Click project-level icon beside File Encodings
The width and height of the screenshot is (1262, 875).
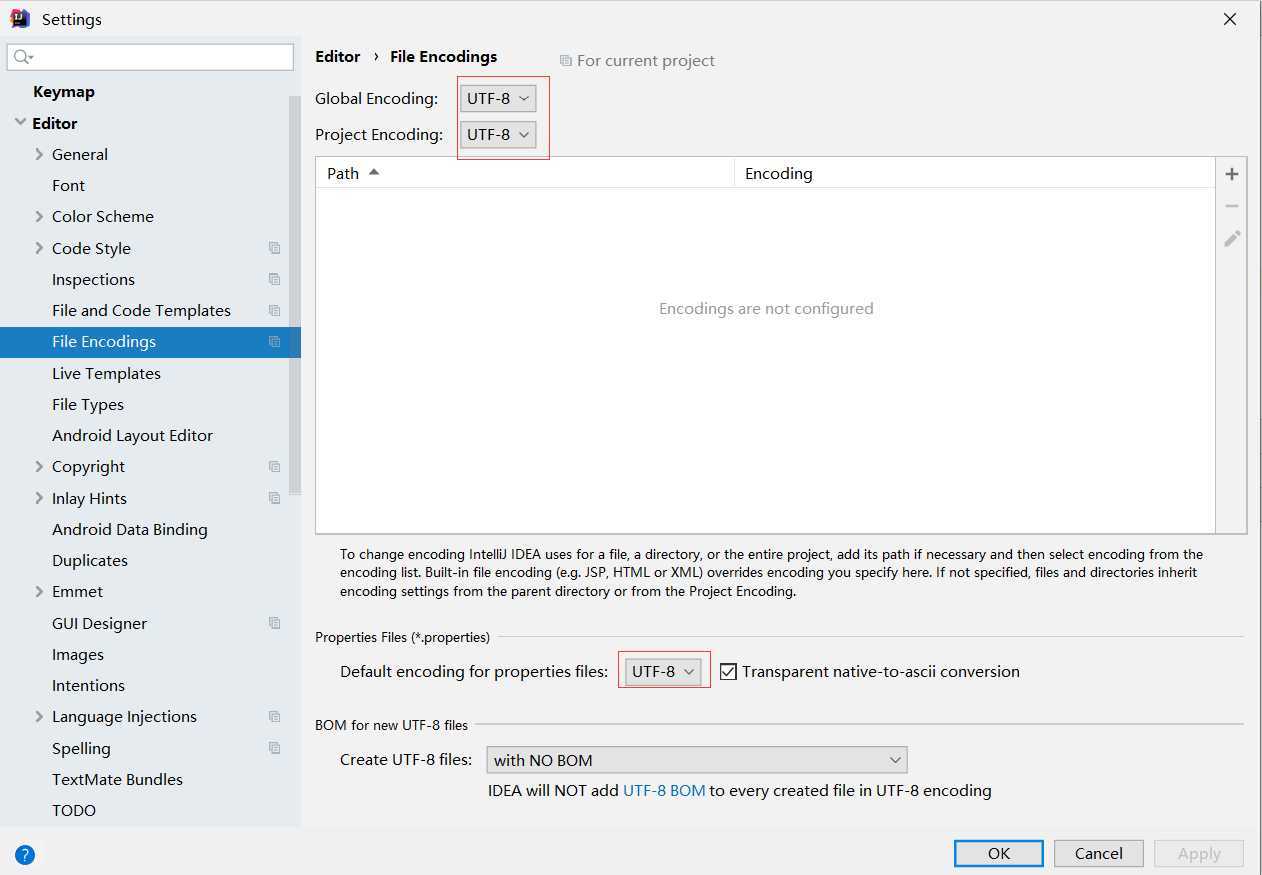[274, 341]
